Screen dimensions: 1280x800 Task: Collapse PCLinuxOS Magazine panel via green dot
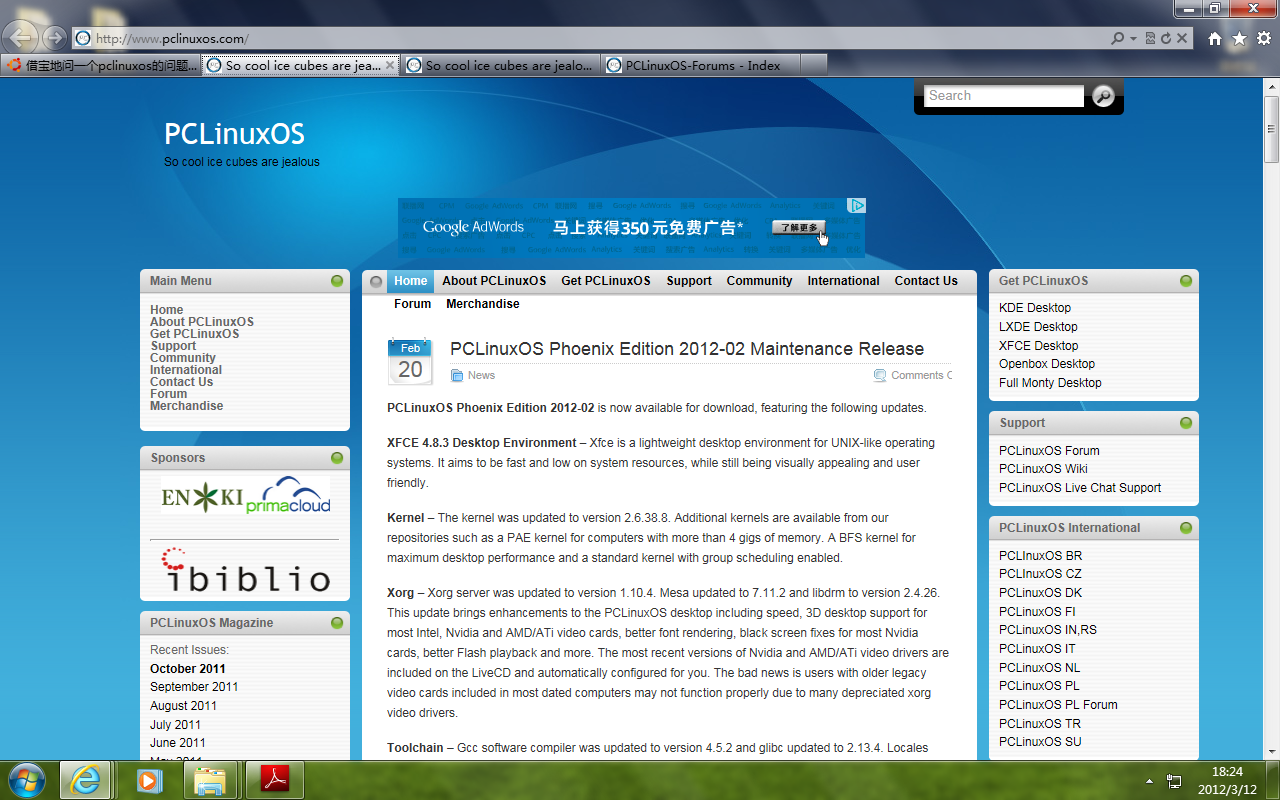tap(337, 623)
